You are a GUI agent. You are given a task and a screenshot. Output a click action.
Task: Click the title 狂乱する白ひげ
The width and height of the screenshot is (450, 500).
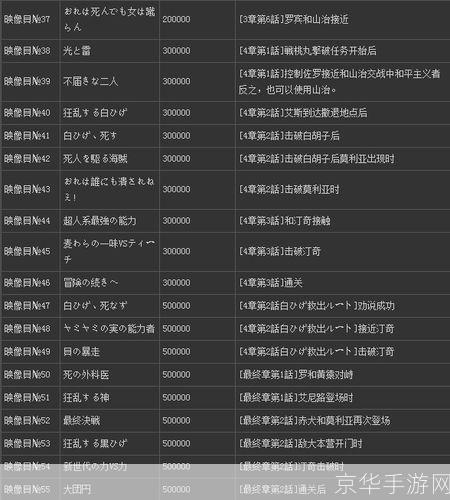click(x=95, y=113)
